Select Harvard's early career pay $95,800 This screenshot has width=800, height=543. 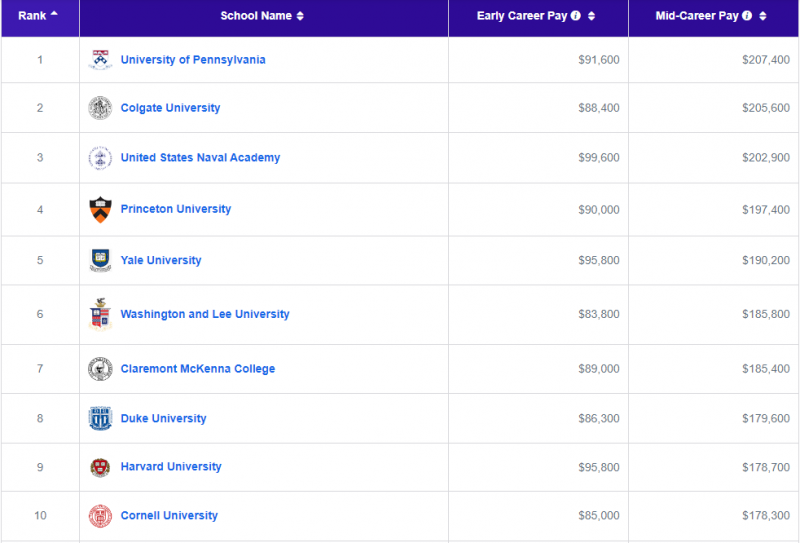(599, 467)
